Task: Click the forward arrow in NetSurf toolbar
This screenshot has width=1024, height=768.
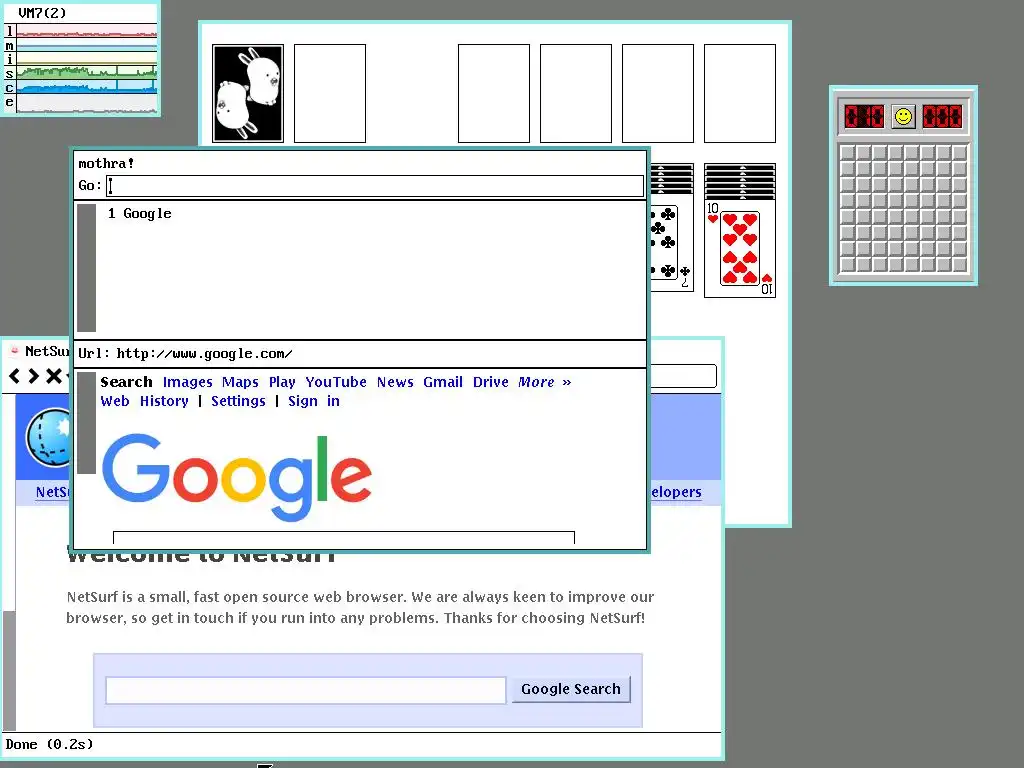Action: pyautogui.click(x=34, y=376)
